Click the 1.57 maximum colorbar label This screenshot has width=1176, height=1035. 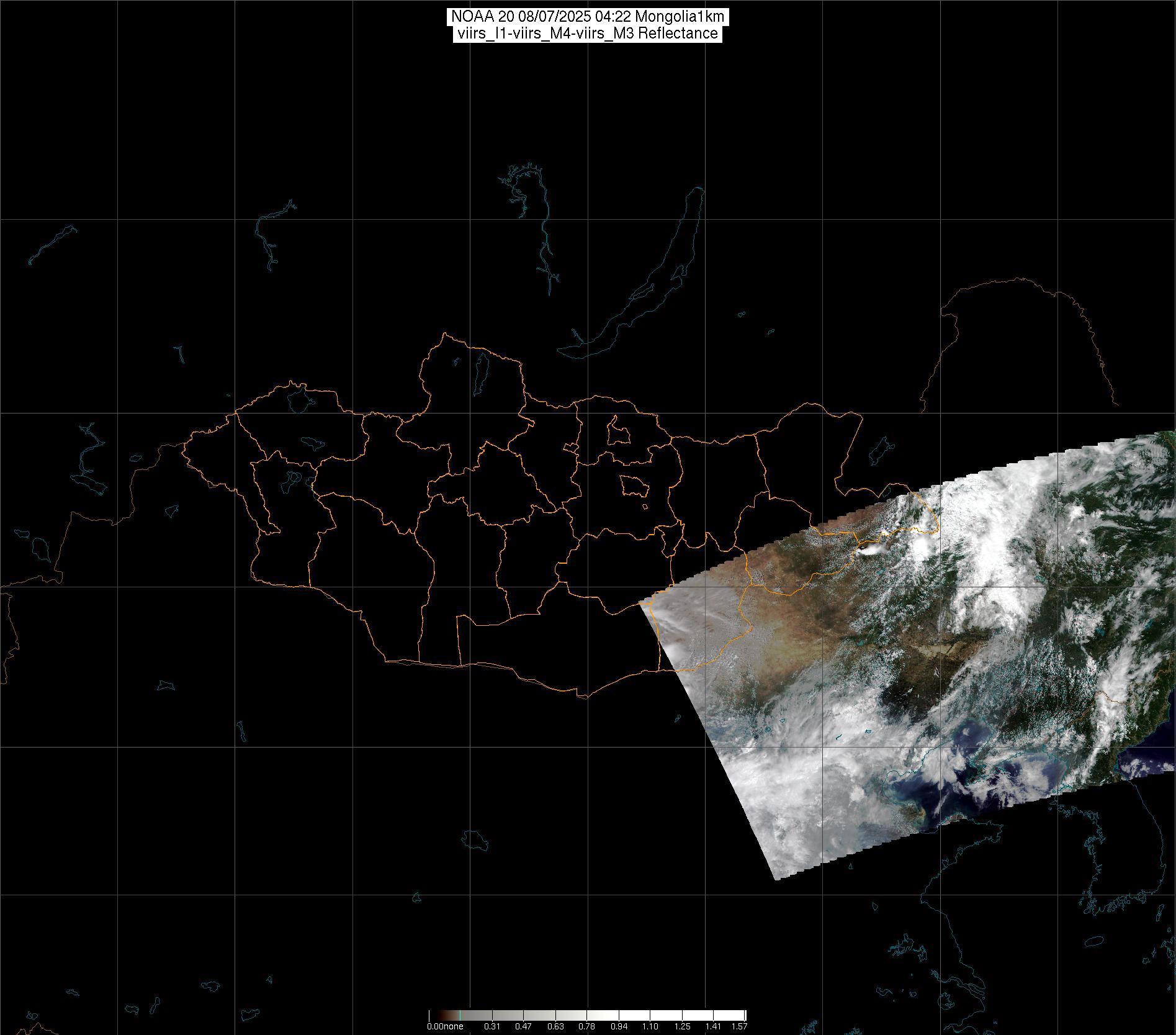pyautogui.click(x=739, y=1026)
